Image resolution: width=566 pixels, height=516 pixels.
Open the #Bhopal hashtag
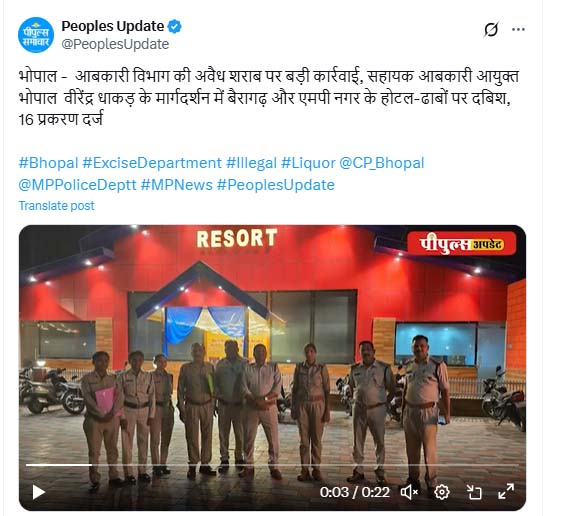[48, 163]
